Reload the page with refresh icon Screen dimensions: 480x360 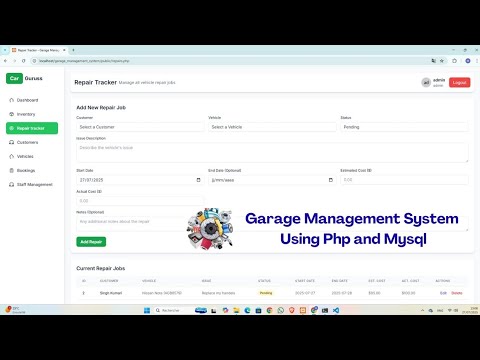pos(23,61)
